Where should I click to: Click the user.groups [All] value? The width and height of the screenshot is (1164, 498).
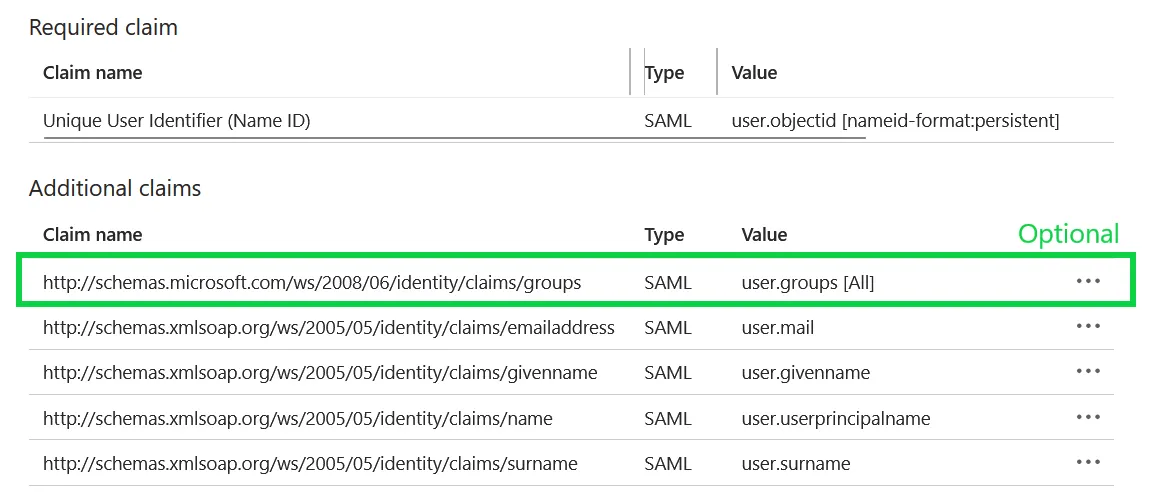[808, 283]
